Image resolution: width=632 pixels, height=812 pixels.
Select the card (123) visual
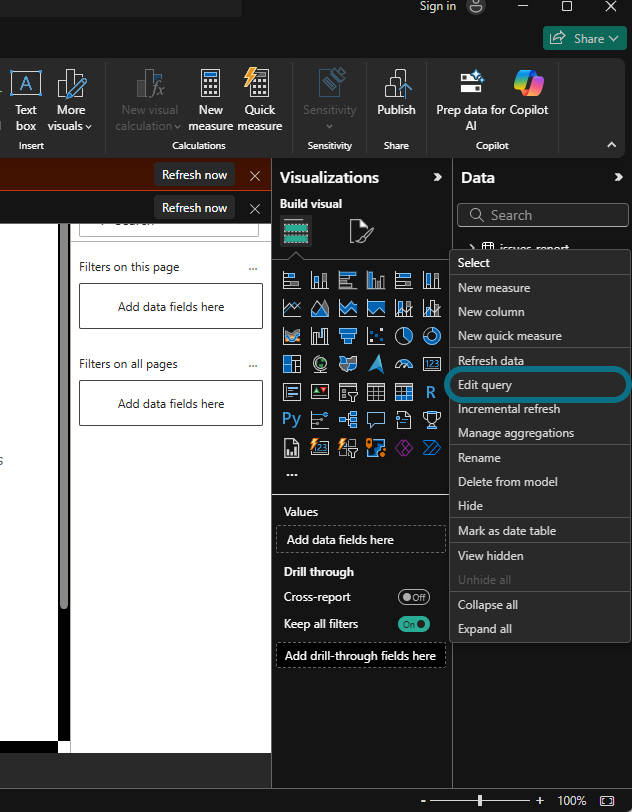coord(432,364)
